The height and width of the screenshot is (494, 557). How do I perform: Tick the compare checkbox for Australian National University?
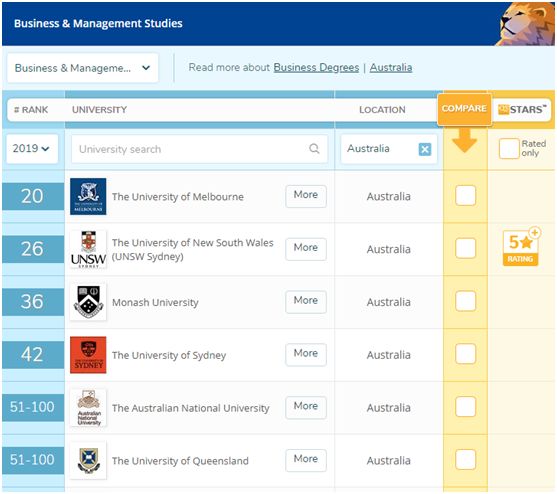pos(465,407)
